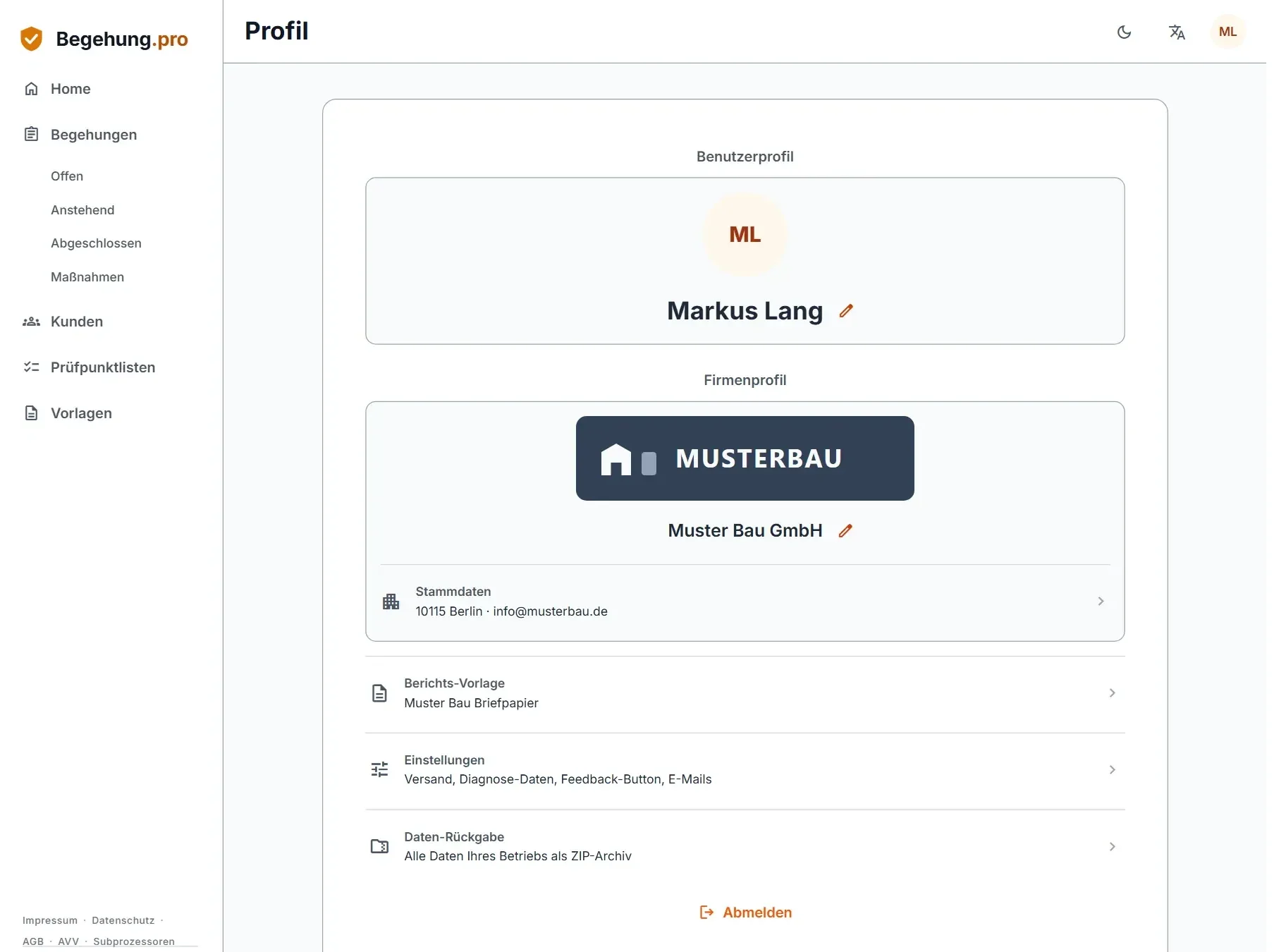Open ML user avatar menu in header

[1227, 32]
